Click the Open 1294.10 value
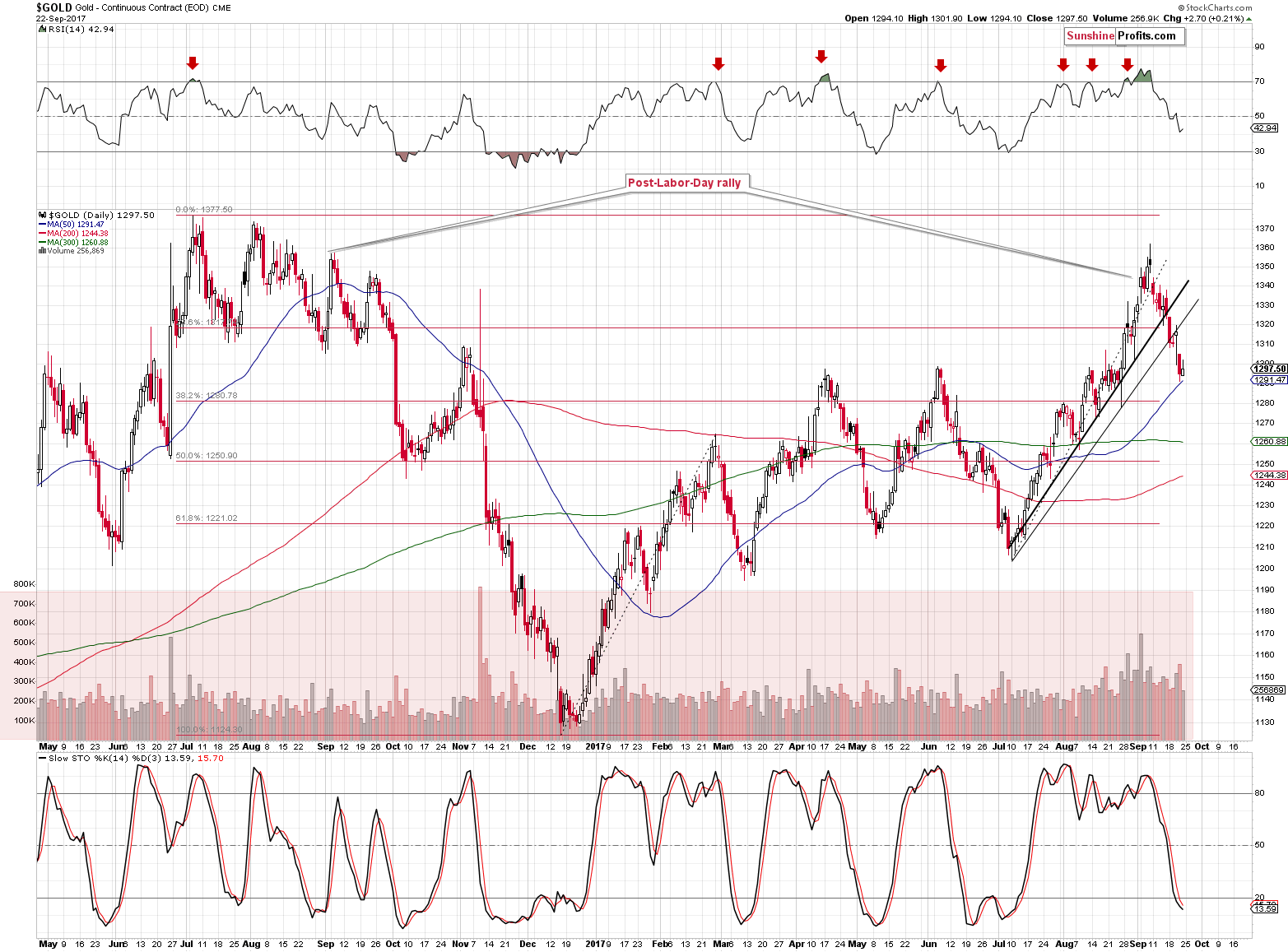Viewport: 1288px width, 952px height. click(x=874, y=18)
